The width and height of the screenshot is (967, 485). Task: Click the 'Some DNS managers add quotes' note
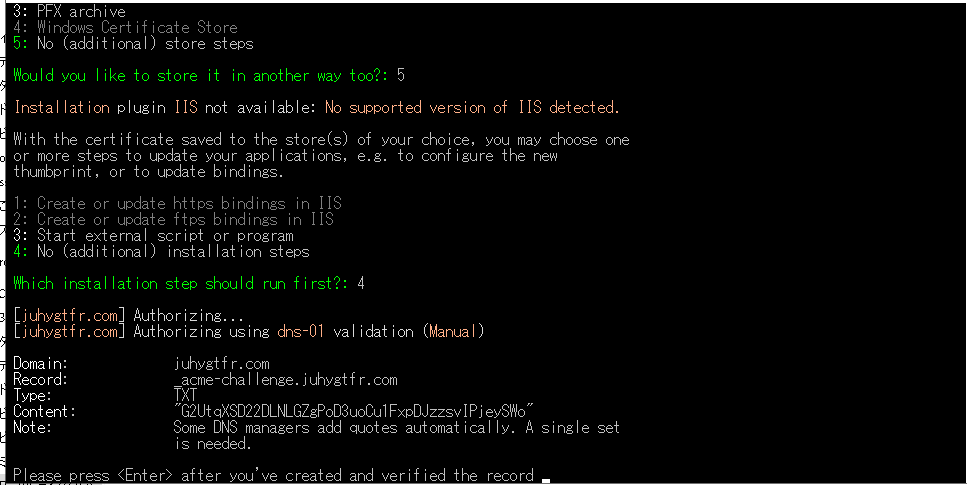397,435
